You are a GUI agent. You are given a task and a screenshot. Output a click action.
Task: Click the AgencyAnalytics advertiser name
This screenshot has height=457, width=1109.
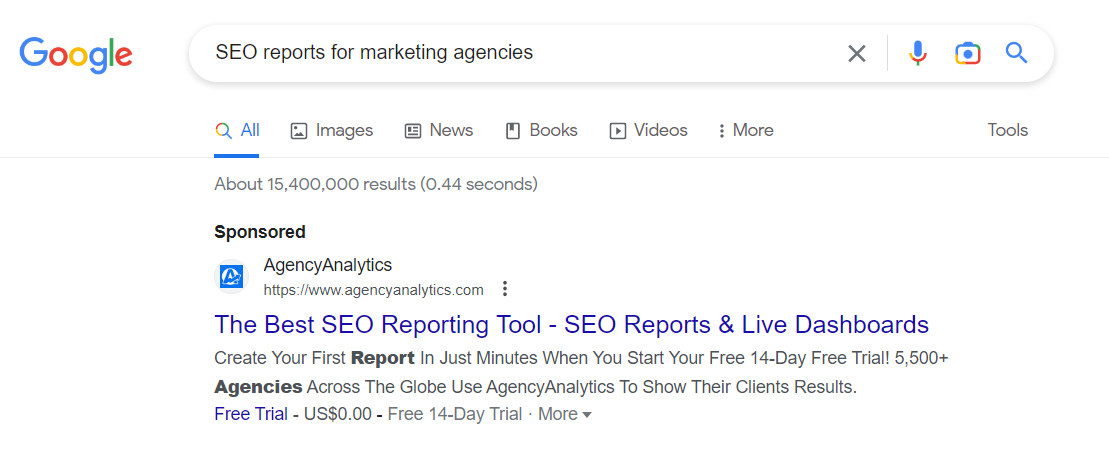pos(327,265)
